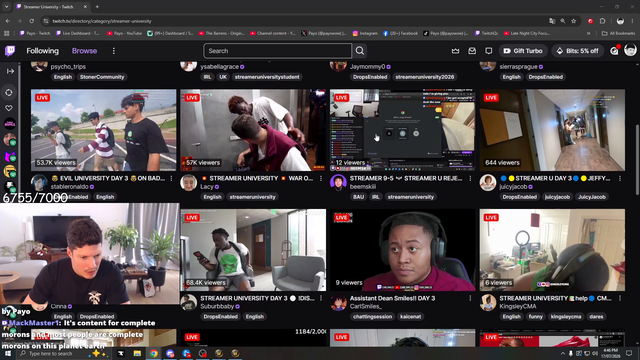Open the Live Dashboard bookmark

78,33
